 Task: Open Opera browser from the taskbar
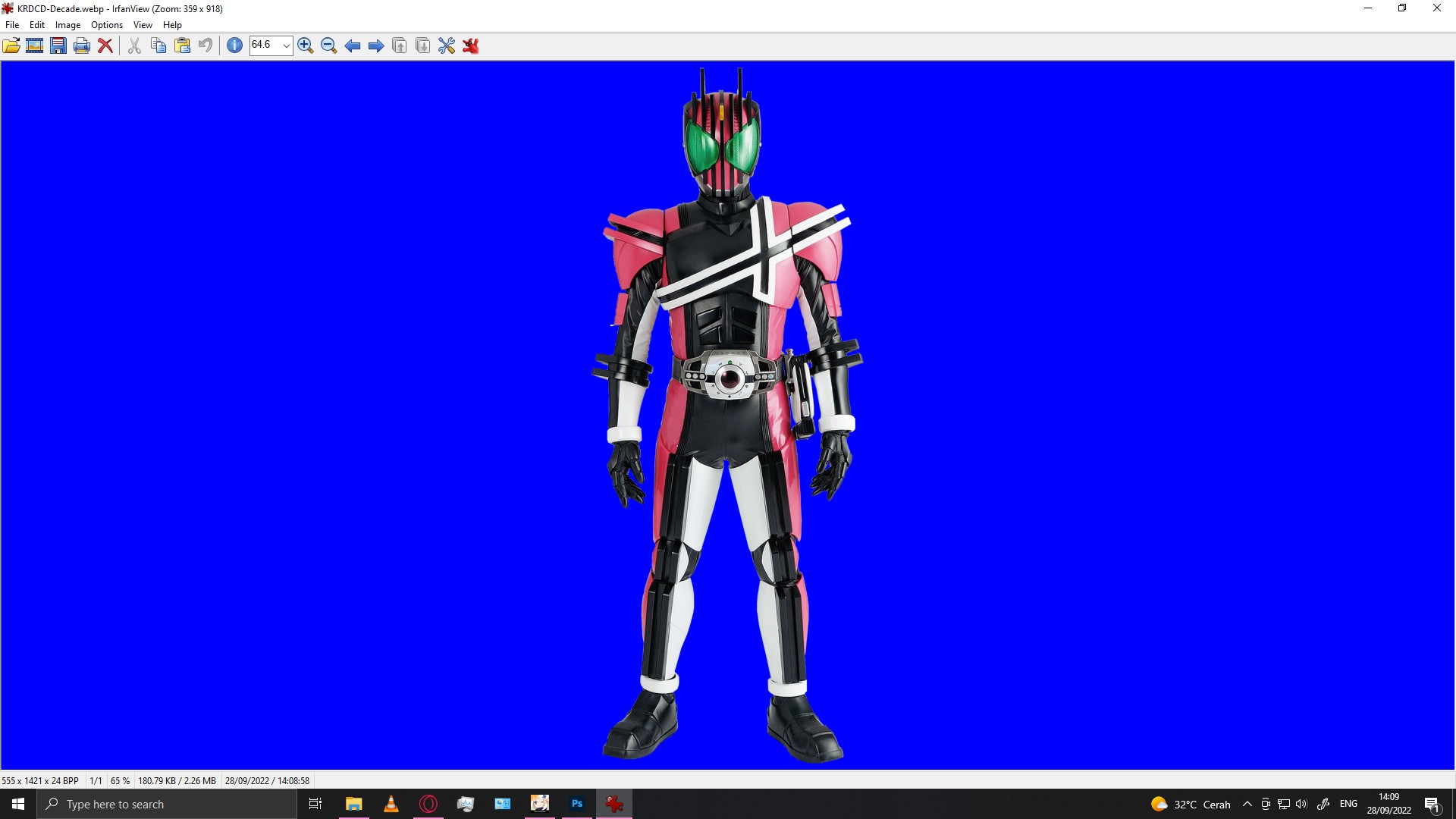(x=428, y=804)
